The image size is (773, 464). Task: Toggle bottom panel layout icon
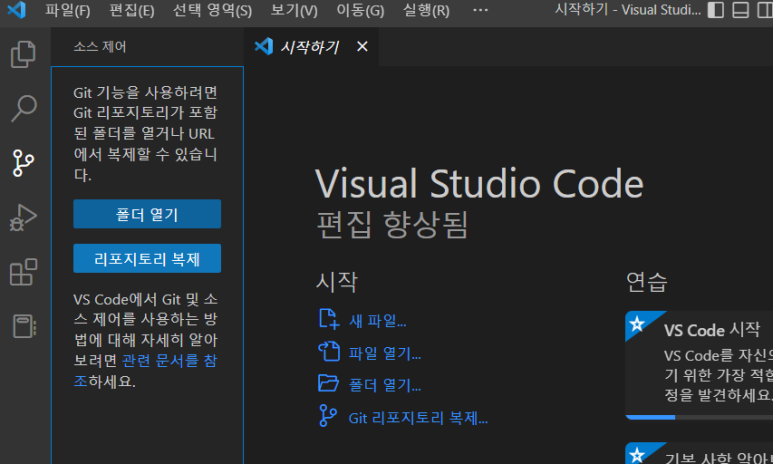pos(740,10)
